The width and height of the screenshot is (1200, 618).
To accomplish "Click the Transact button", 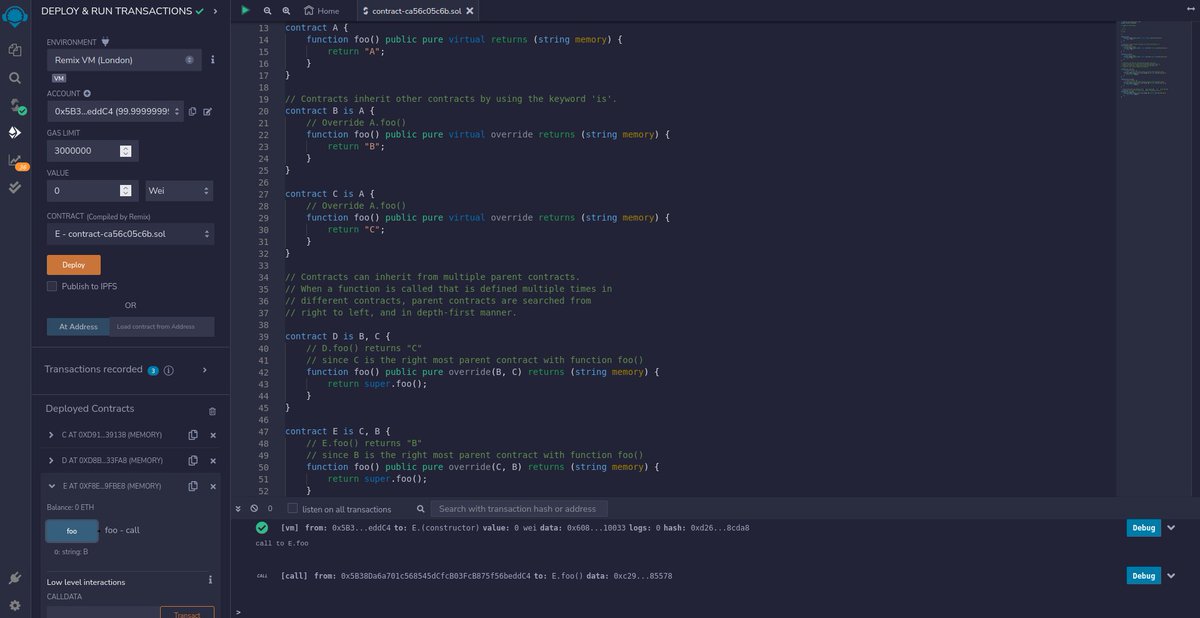I will [x=187, y=612].
